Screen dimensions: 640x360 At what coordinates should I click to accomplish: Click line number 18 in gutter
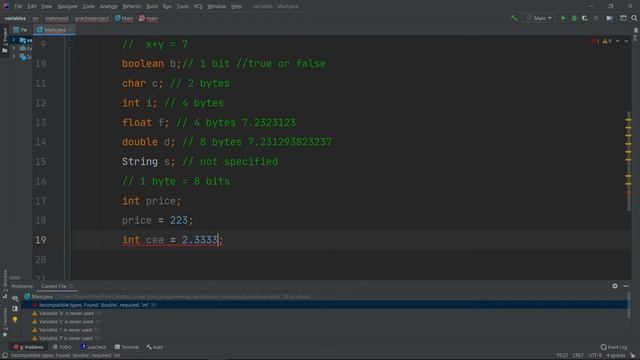point(41,220)
